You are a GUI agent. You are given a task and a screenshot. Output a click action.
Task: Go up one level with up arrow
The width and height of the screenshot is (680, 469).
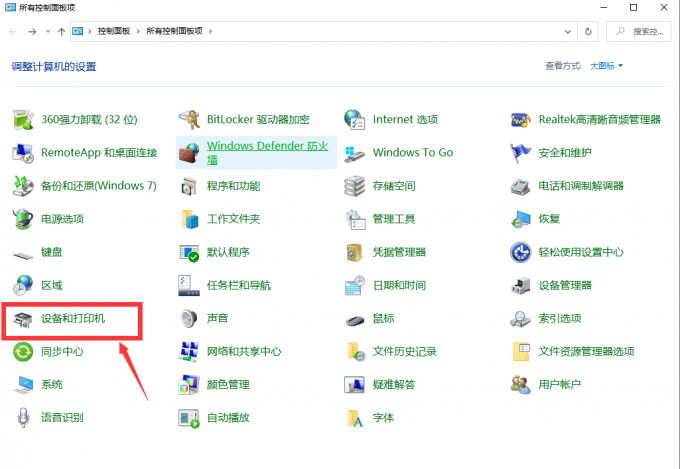coord(62,31)
